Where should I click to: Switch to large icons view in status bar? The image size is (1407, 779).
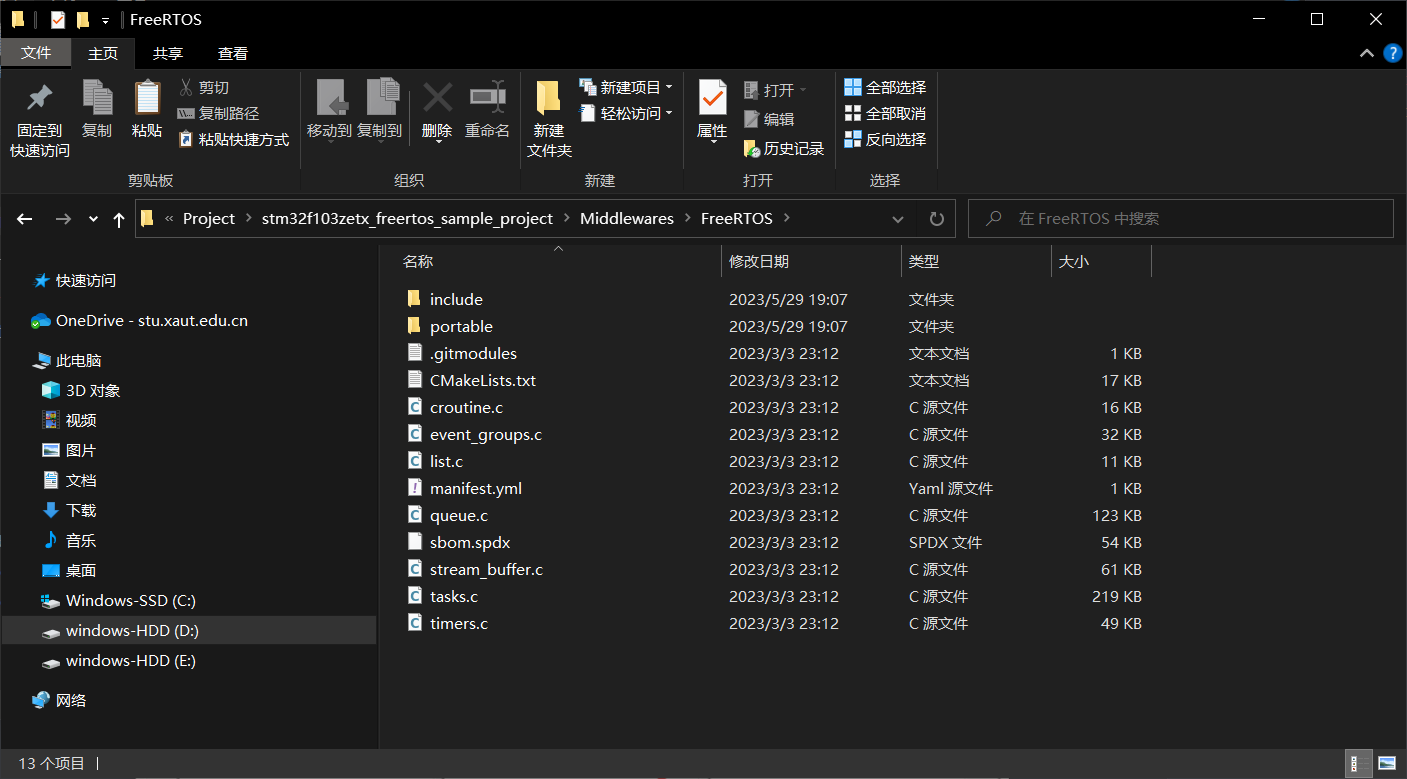tap(1386, 764)
